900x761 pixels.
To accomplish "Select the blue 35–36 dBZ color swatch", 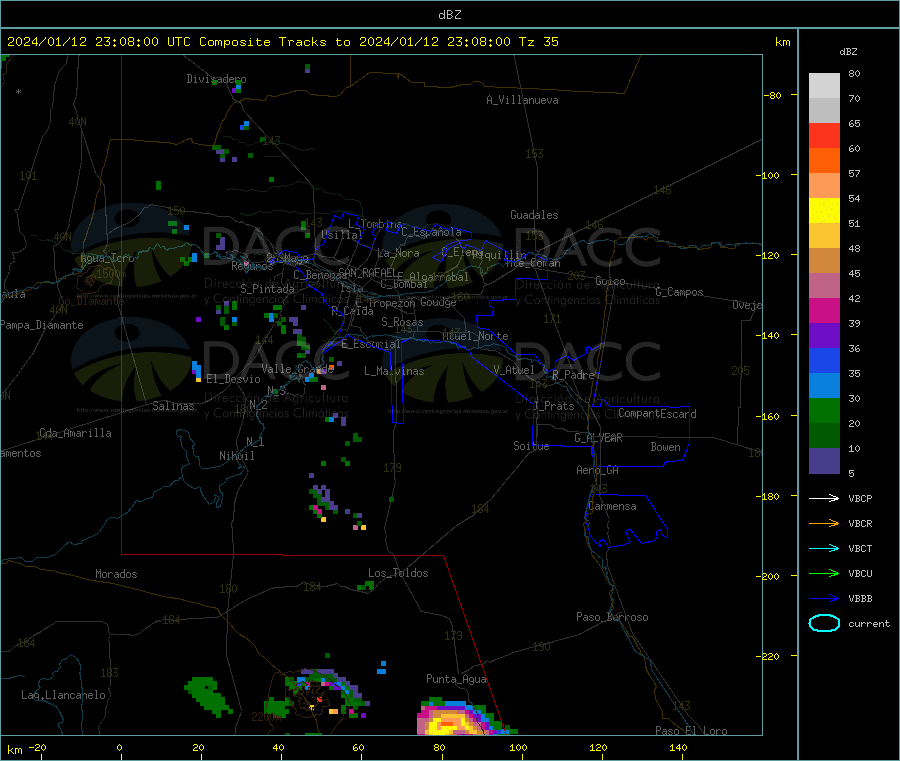I will [x=824, y=360].
